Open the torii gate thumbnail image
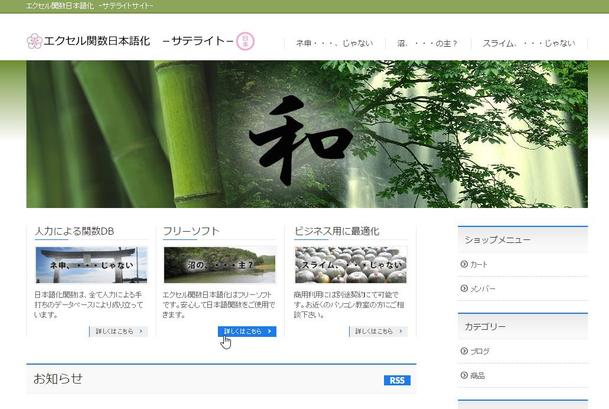Image resolution: width=609 pixels, height=409 pixels. (91, 265)
